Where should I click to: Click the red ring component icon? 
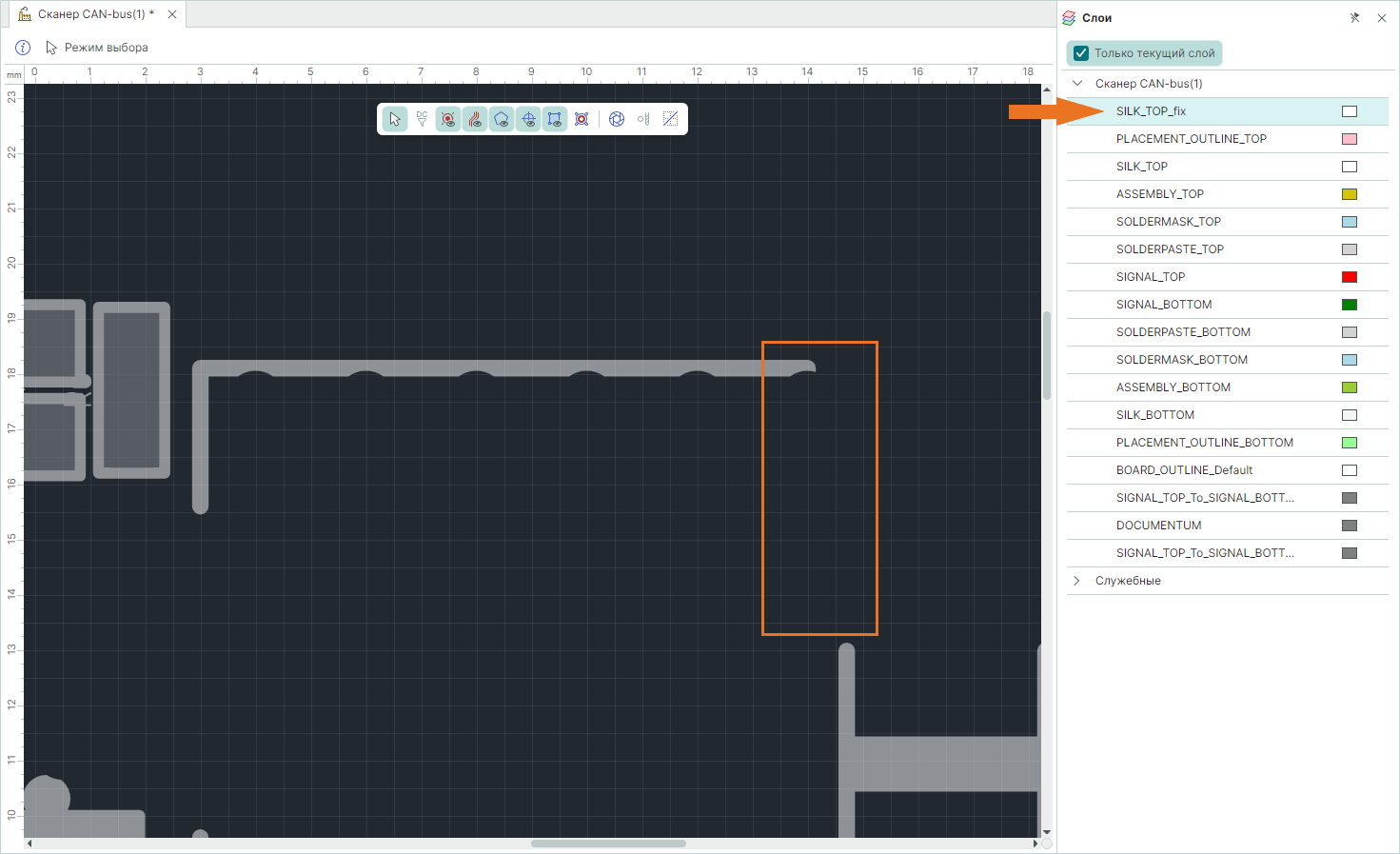point(582,119)
